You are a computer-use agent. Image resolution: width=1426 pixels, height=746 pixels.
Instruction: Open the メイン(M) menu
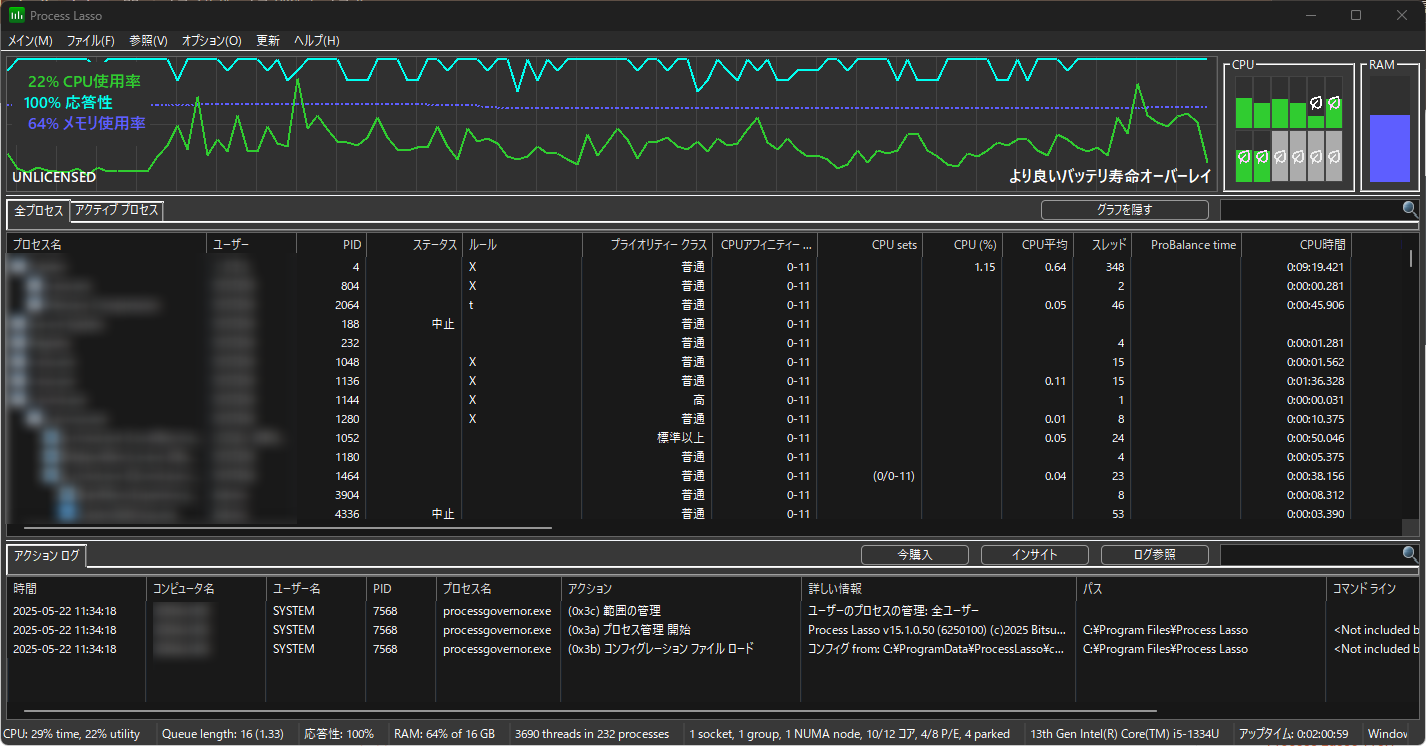(x=30, y=41)
